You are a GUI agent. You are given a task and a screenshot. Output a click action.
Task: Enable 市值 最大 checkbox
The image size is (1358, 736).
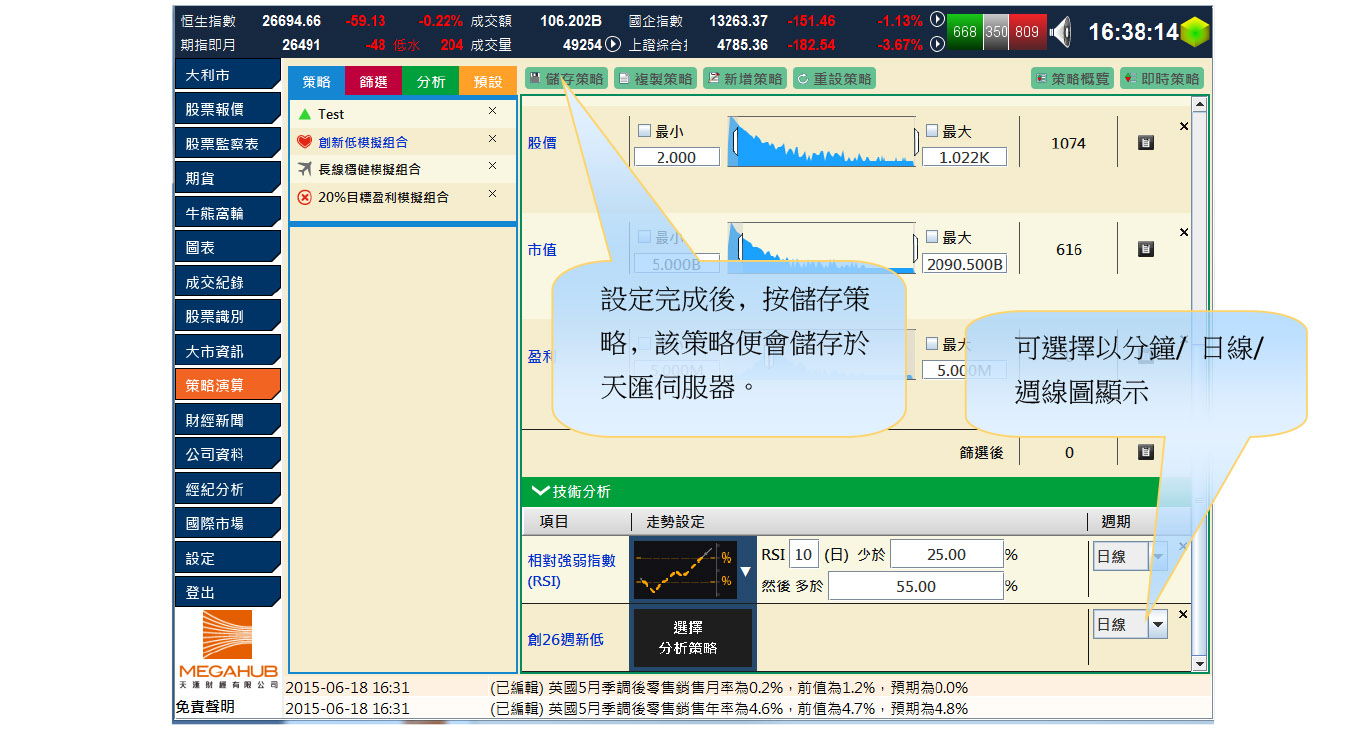[932, 237]
